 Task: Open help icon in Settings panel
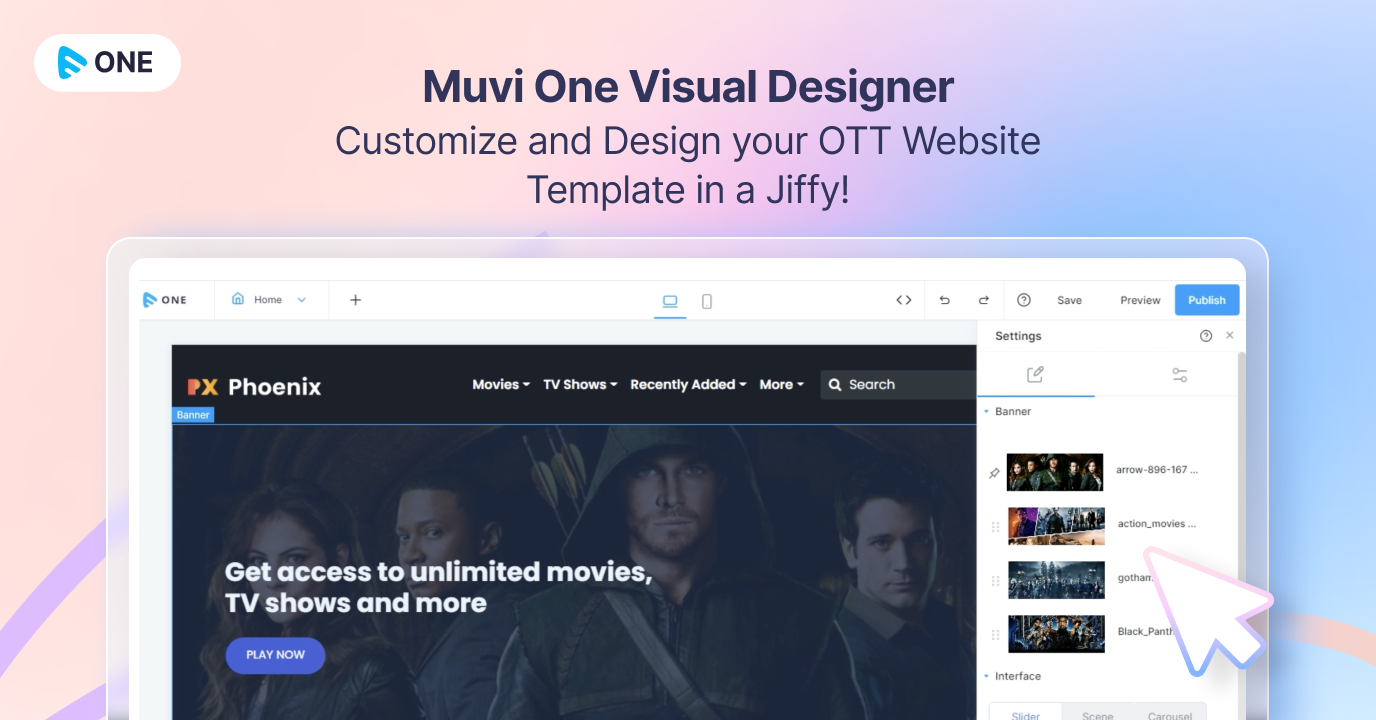[x=1206, y=336]
